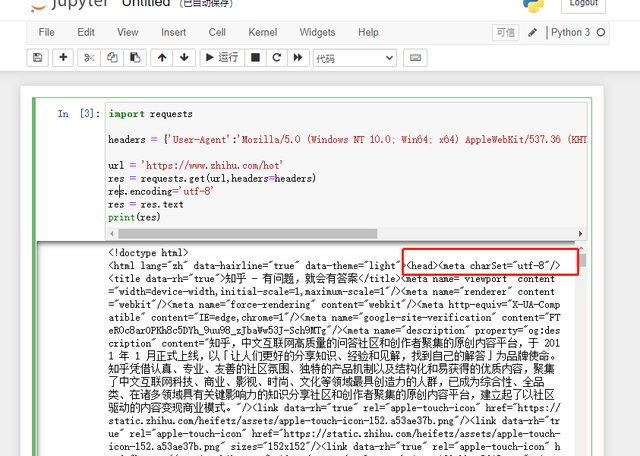
Task: Click the kernel idle circle indicator
Action: point(600,32)
